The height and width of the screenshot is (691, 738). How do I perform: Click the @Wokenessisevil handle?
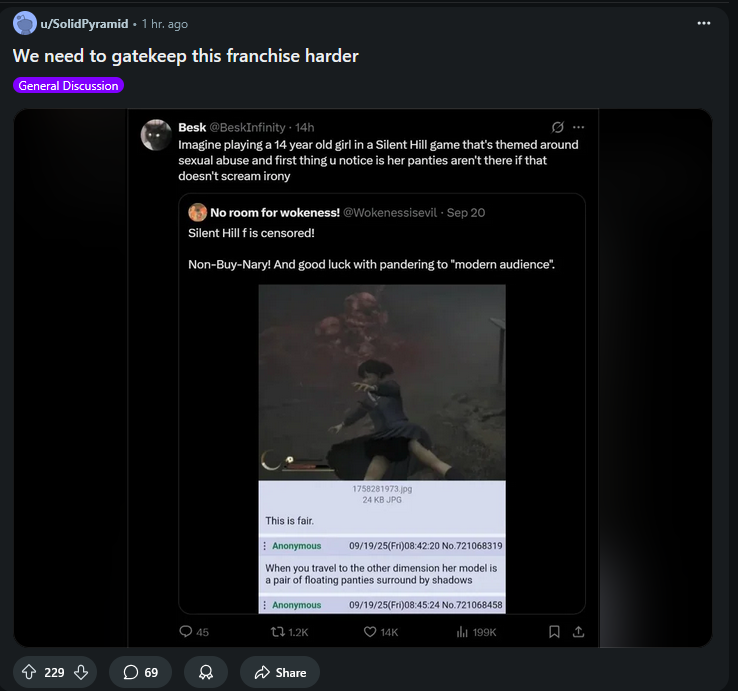tap(390, 213)
